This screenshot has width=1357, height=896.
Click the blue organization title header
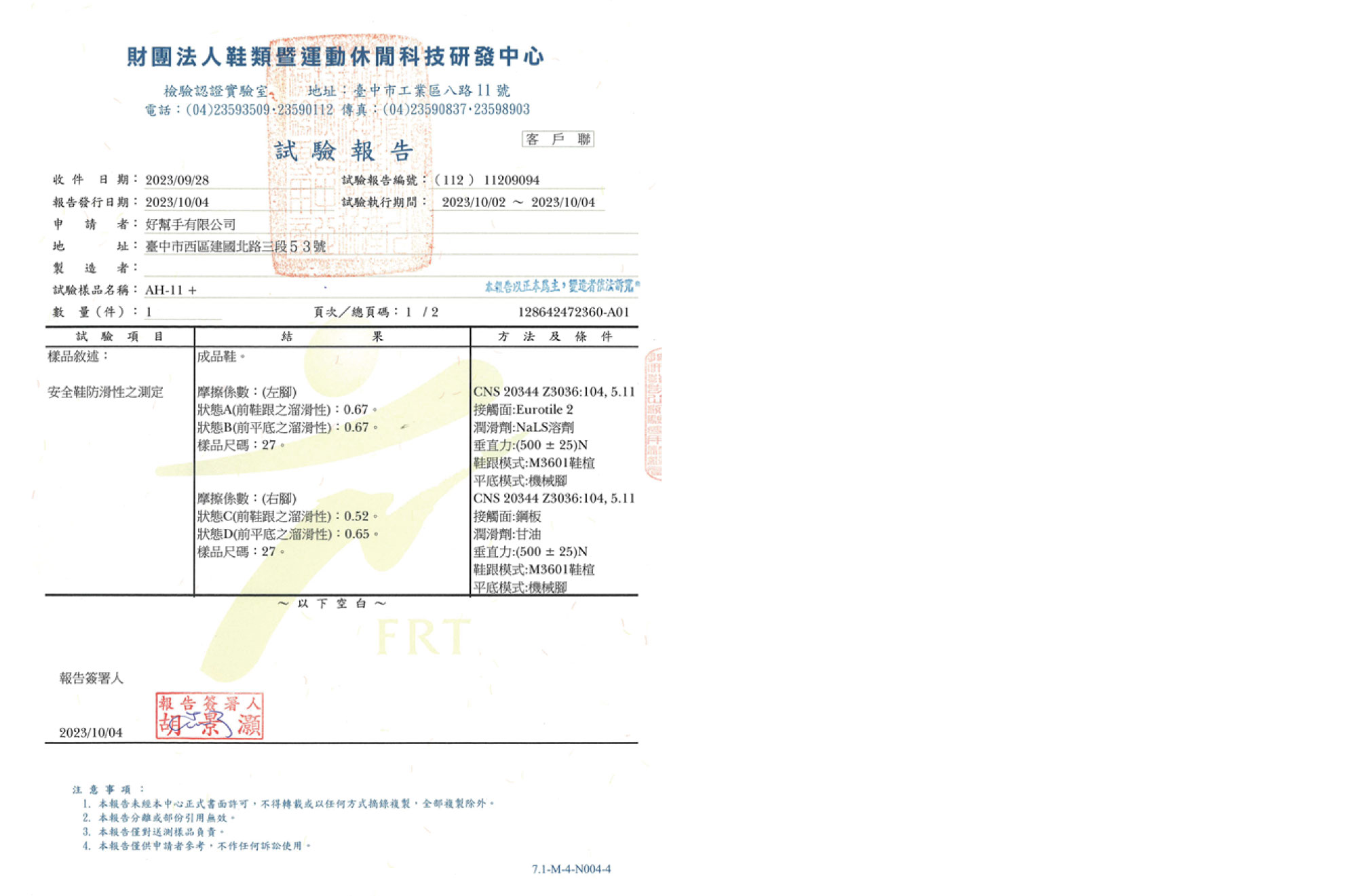(x=335, y=57)
